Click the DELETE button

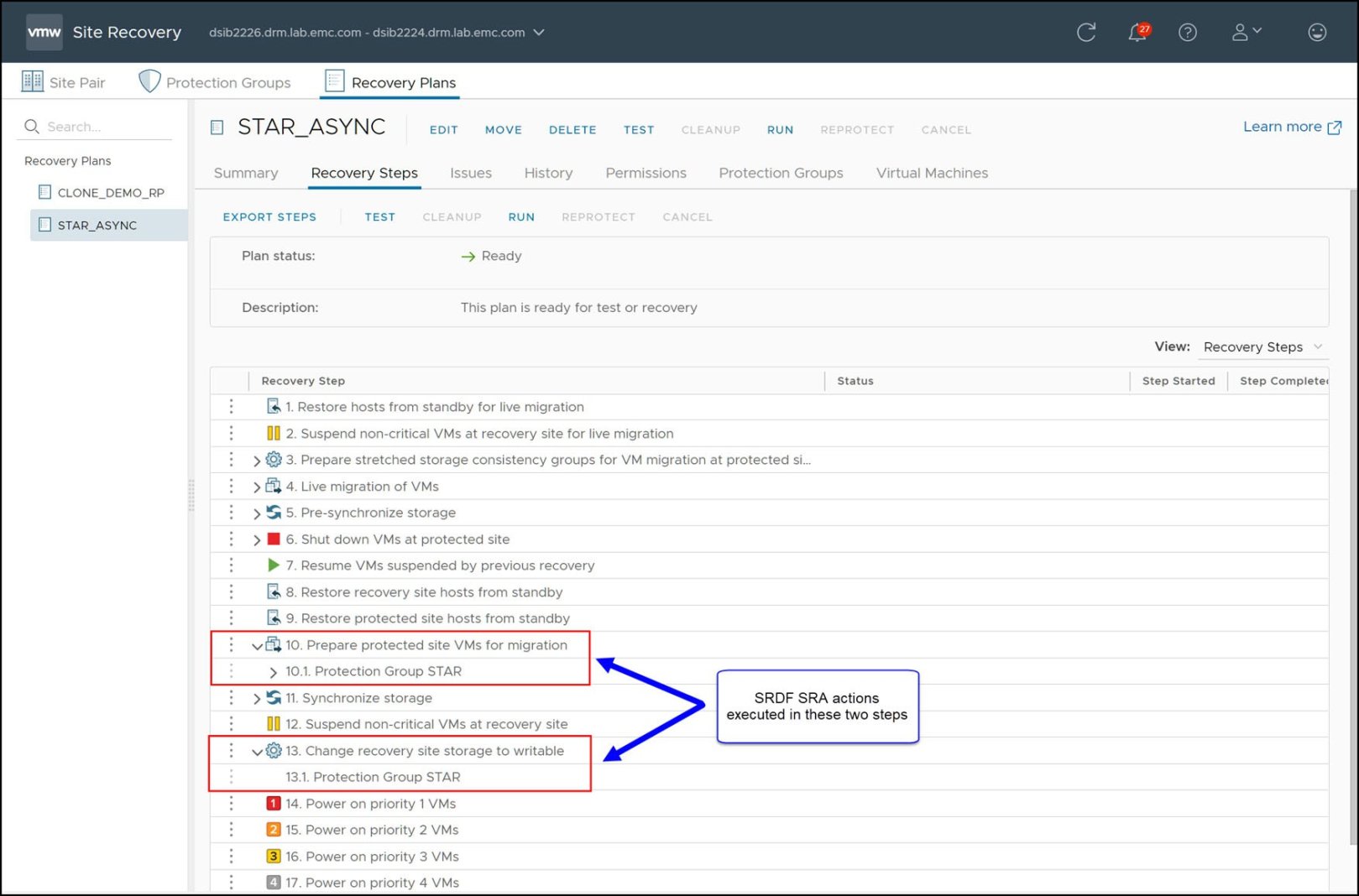point(572,130)
